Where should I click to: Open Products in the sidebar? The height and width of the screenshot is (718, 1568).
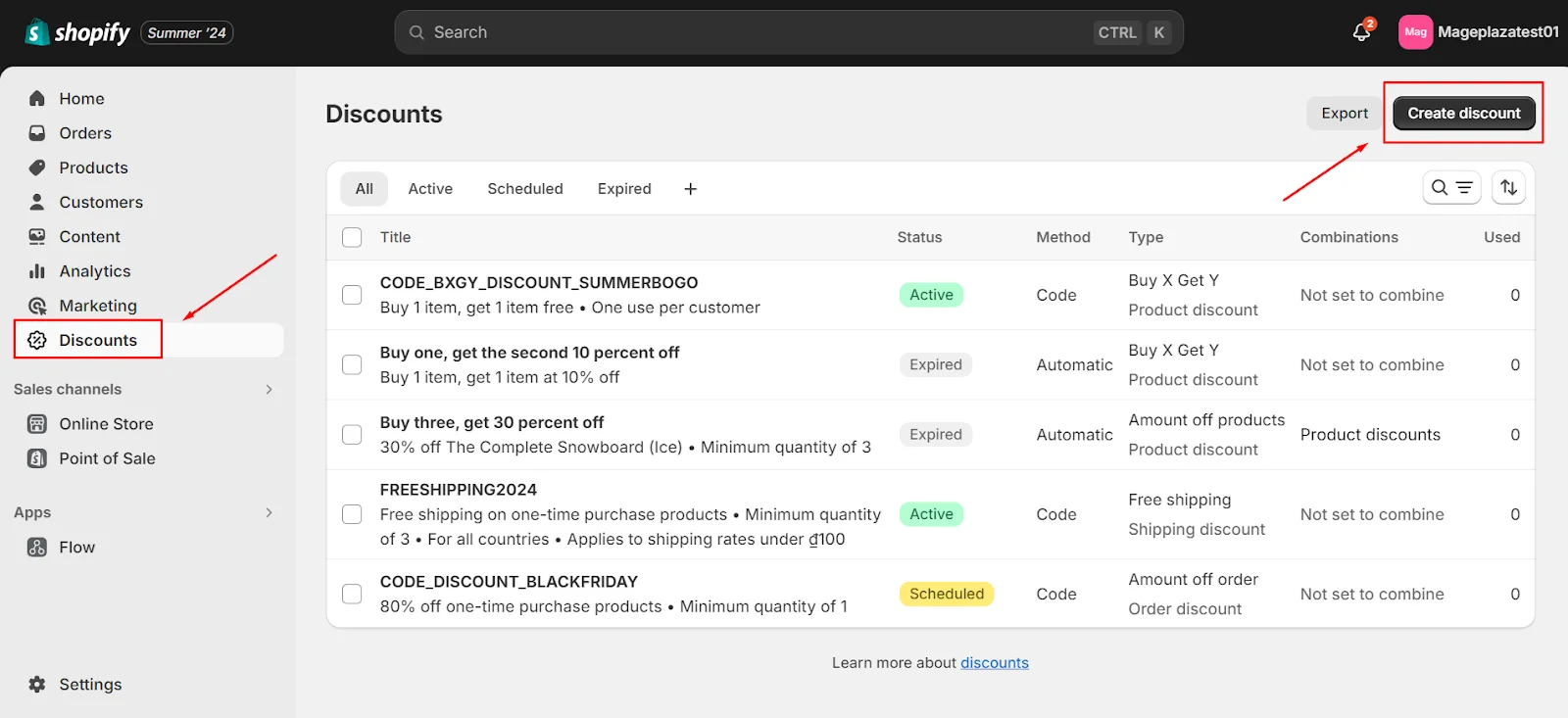pyautogui.click(x=93, y=168)
